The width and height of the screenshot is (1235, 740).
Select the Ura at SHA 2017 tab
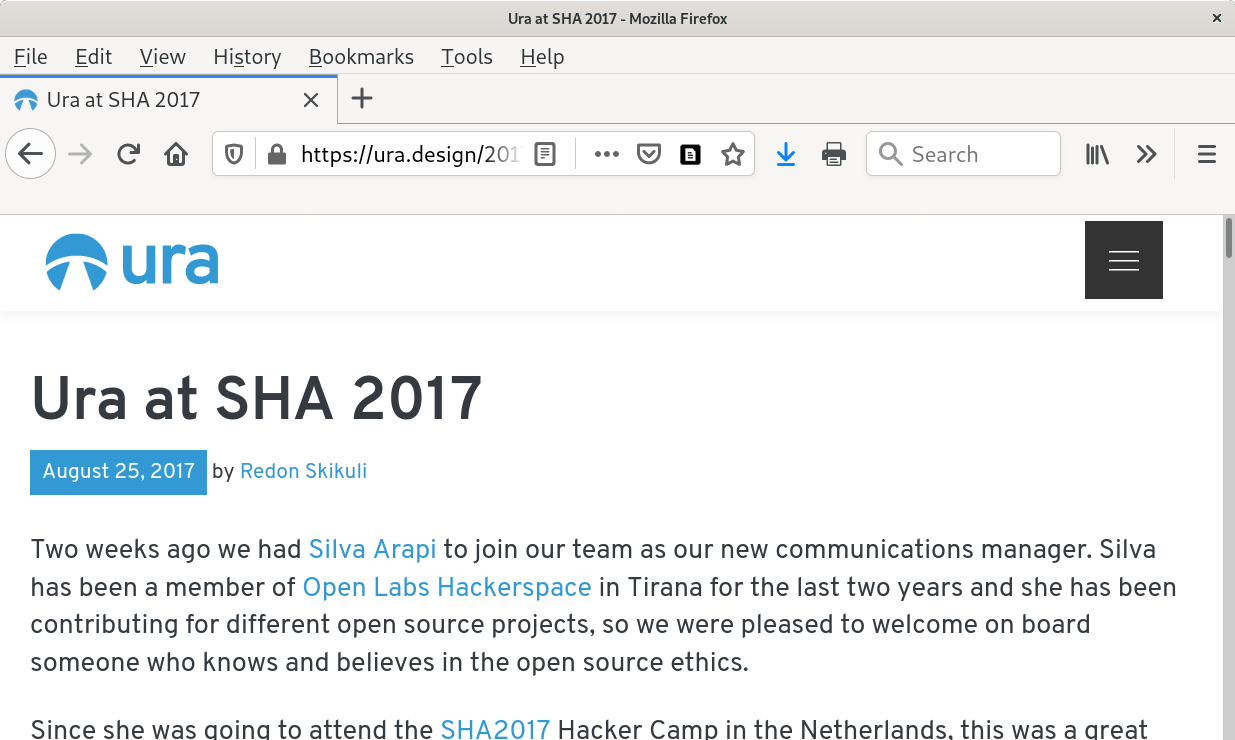click(168, 100)
